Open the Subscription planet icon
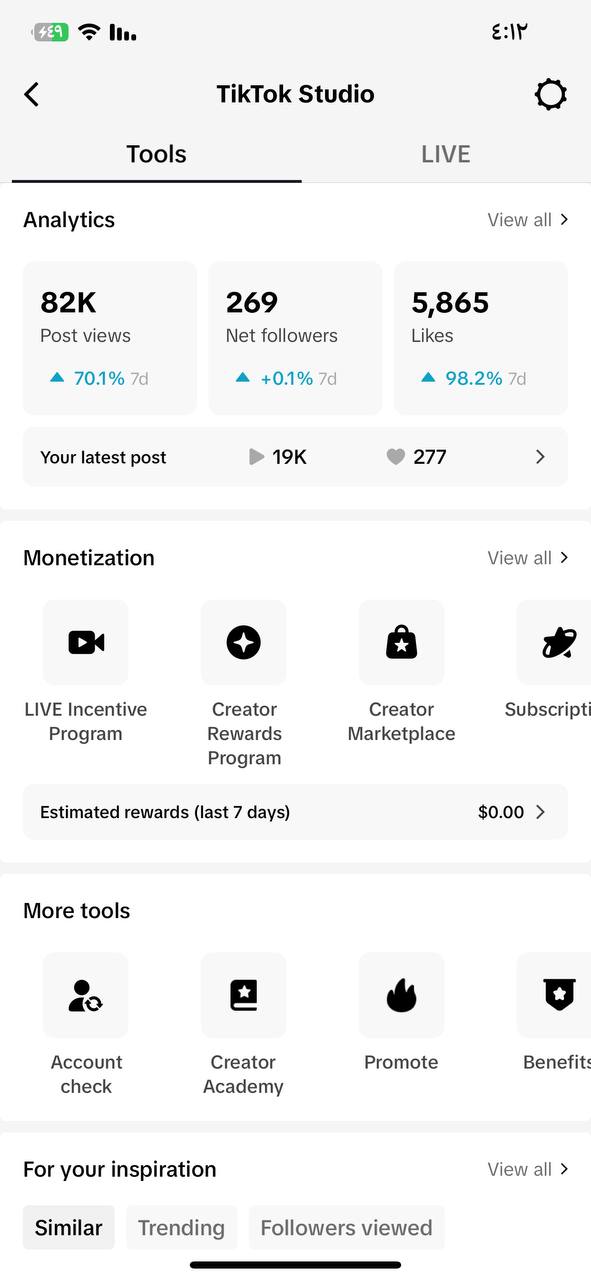 tap(554, 642)
